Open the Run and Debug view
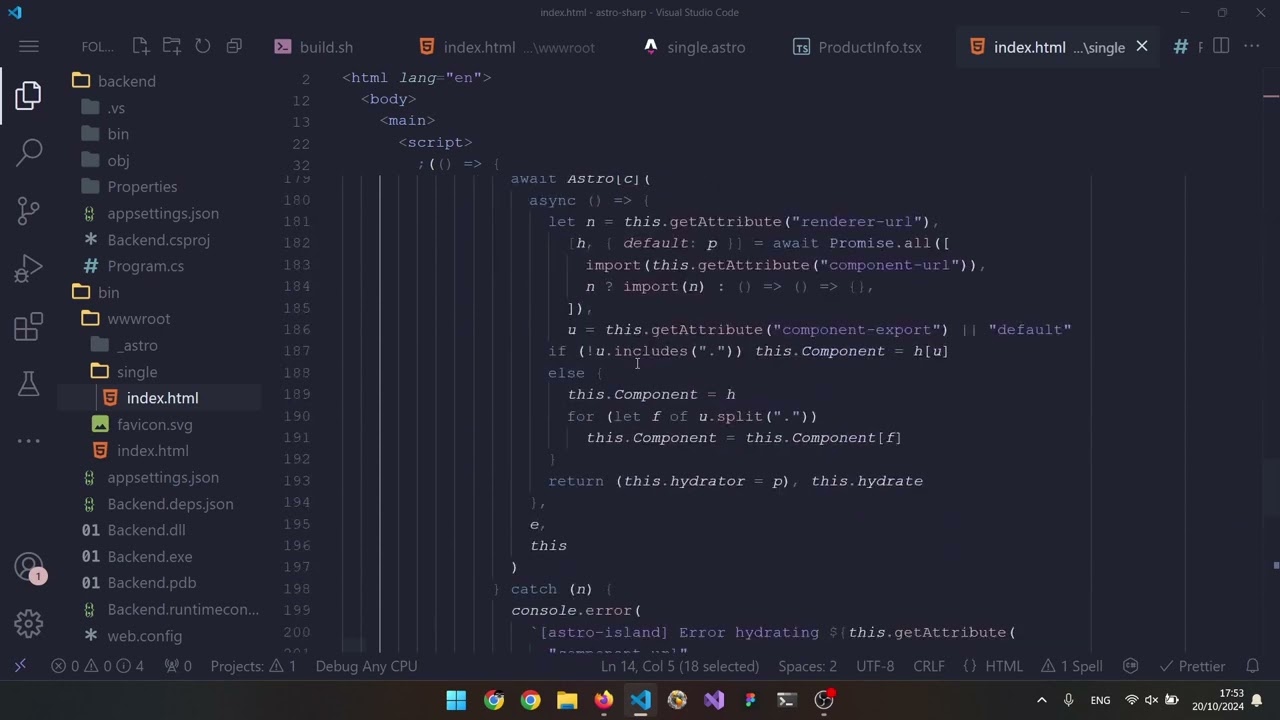This screenshot has width=1280, height=720. (28, 268)
